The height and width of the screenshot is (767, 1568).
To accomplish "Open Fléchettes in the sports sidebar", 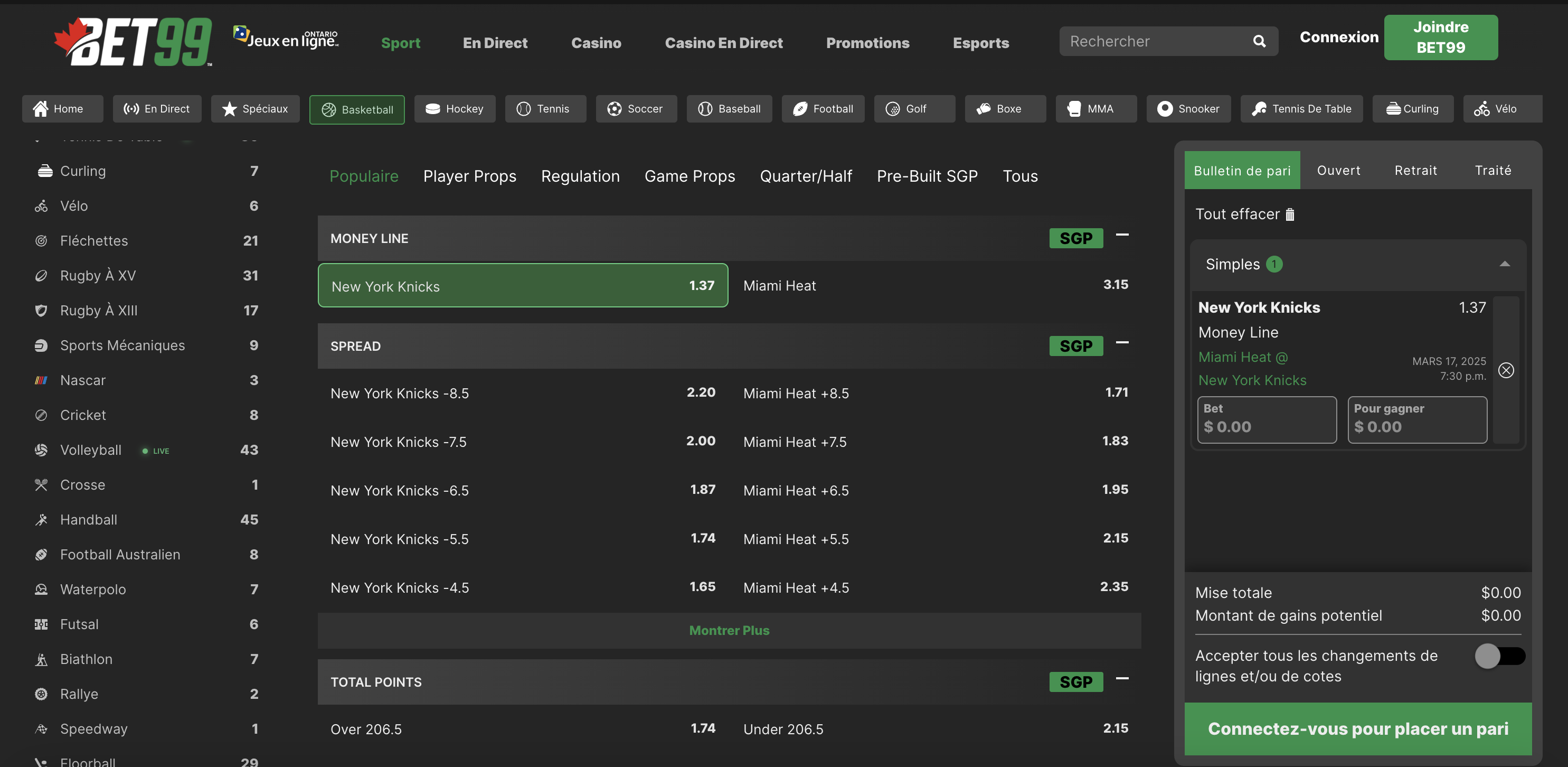I will coord(94,241).
